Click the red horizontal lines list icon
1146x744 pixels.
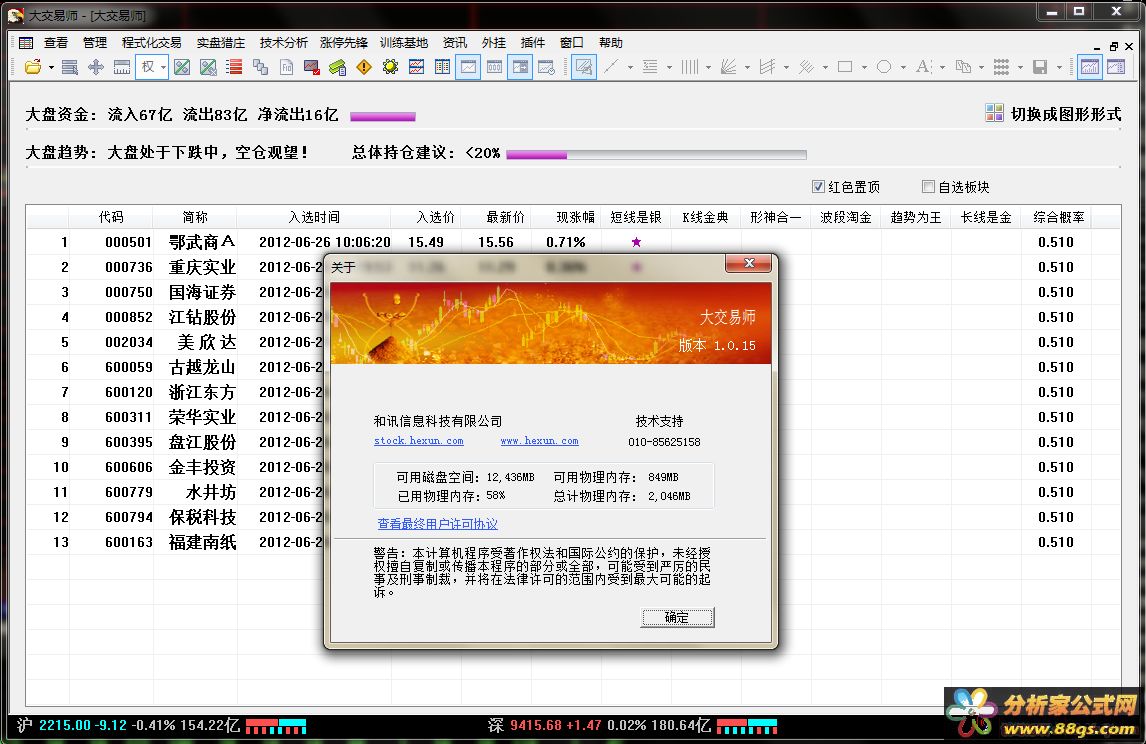234,67
